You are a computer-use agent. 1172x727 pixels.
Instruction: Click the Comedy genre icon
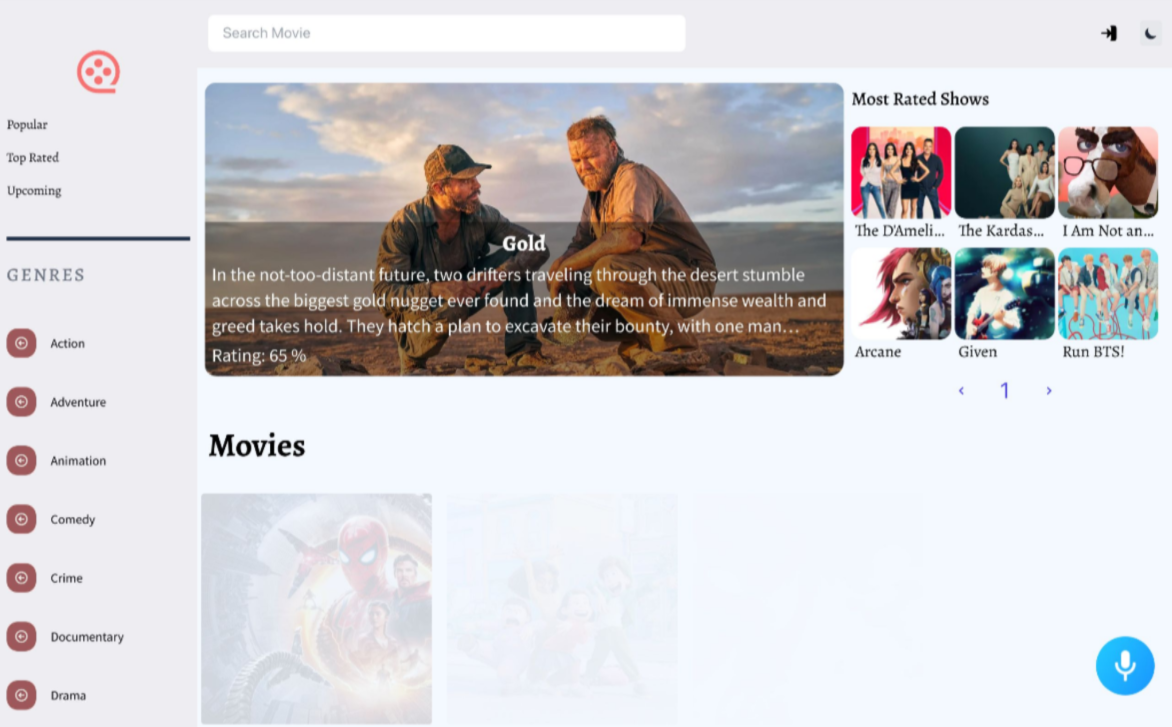21,519
